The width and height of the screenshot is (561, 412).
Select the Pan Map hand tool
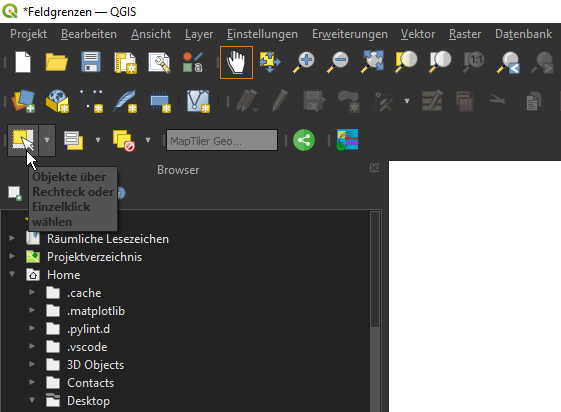pyautogui.click(x=236, y=62)
